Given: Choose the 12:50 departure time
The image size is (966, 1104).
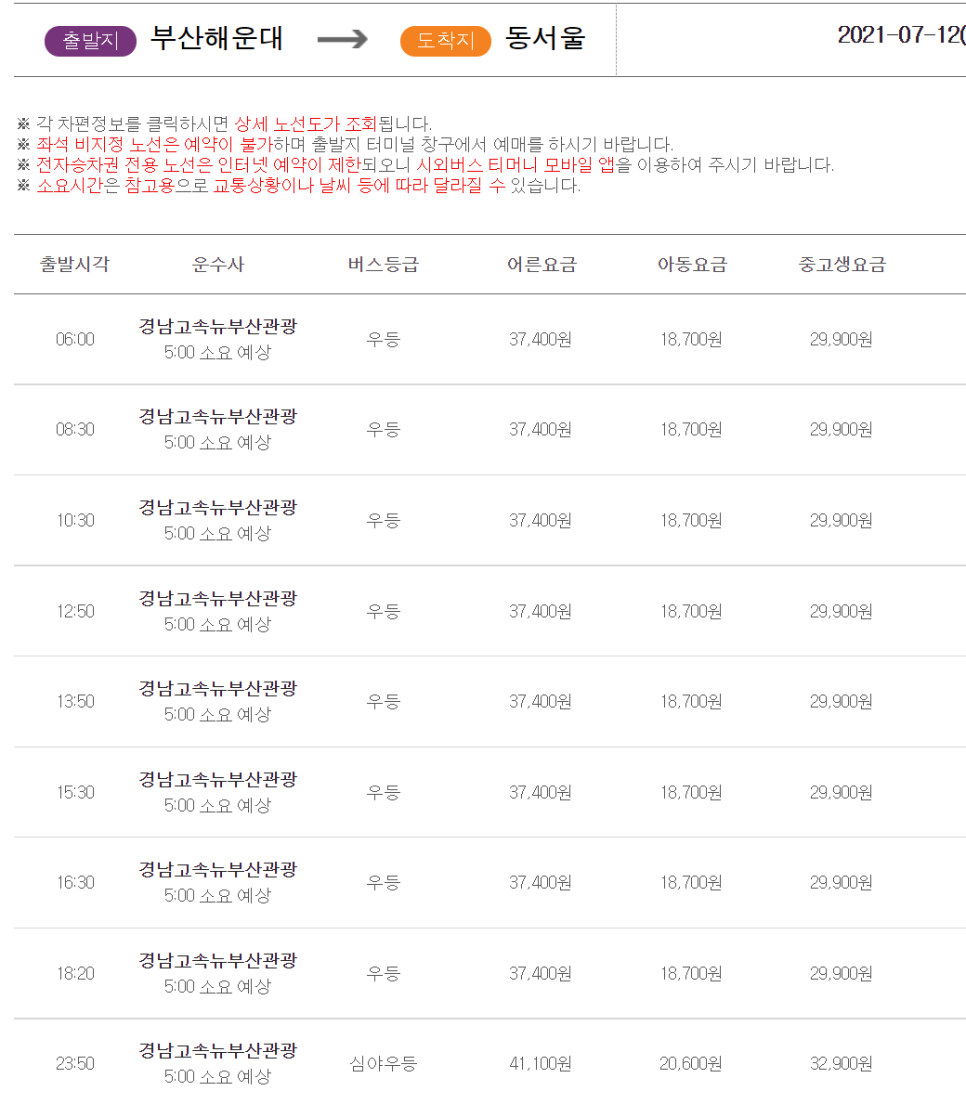Looking at the screenshot, I should (75, 611).
